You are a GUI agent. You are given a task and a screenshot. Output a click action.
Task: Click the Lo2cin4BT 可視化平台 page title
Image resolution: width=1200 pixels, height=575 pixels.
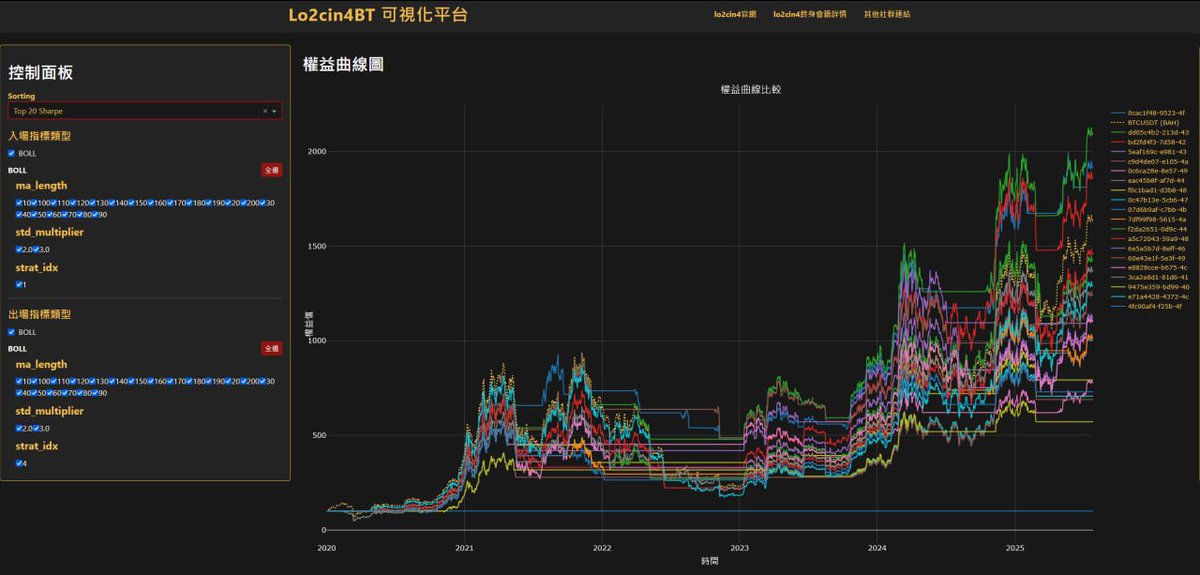pos(378,15)
